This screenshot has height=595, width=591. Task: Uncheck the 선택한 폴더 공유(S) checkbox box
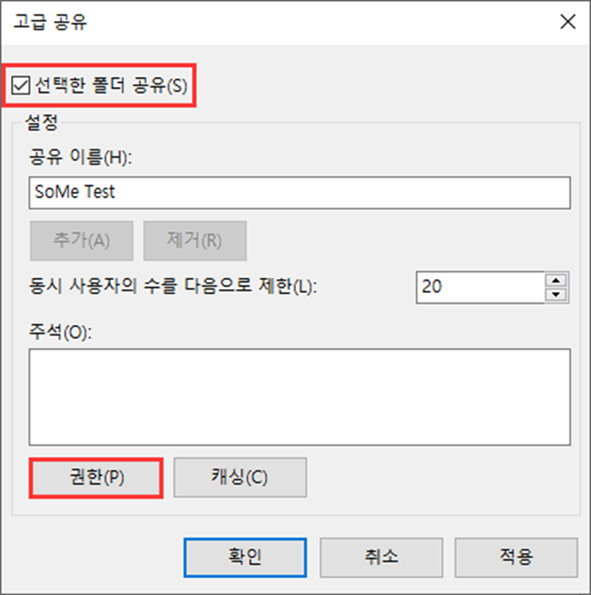click(x=20, y=85)
